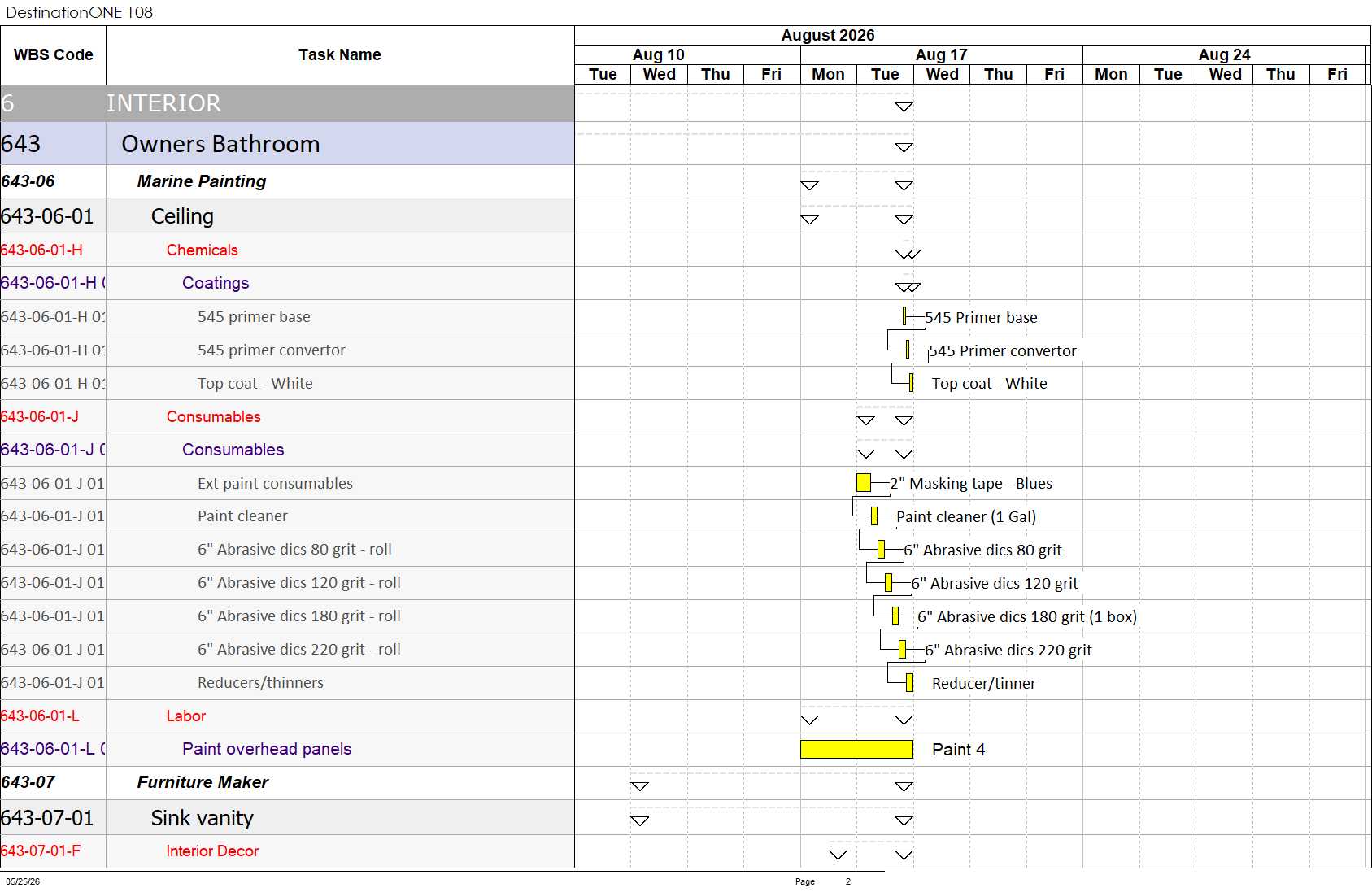Click the yellow 2" Masking tape bar
This screenshot has width=1372, height=892.
tap(864, 483)
